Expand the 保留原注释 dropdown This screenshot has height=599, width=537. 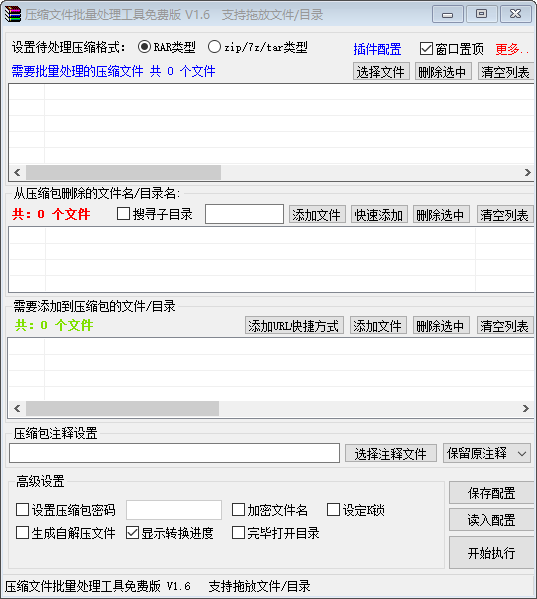pos(487,453)
